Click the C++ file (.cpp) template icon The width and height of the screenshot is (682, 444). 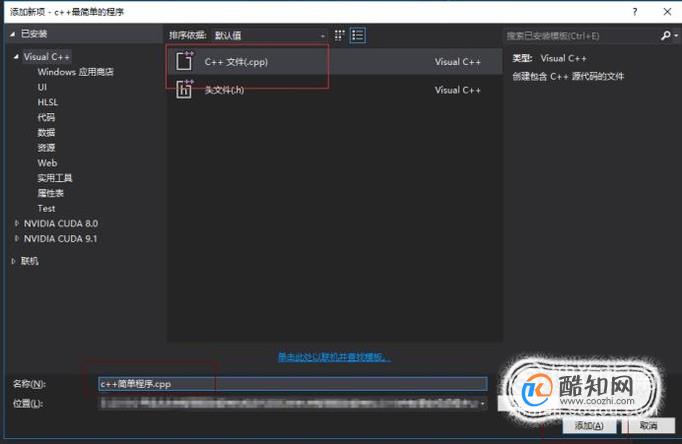[x=184, y=60]
